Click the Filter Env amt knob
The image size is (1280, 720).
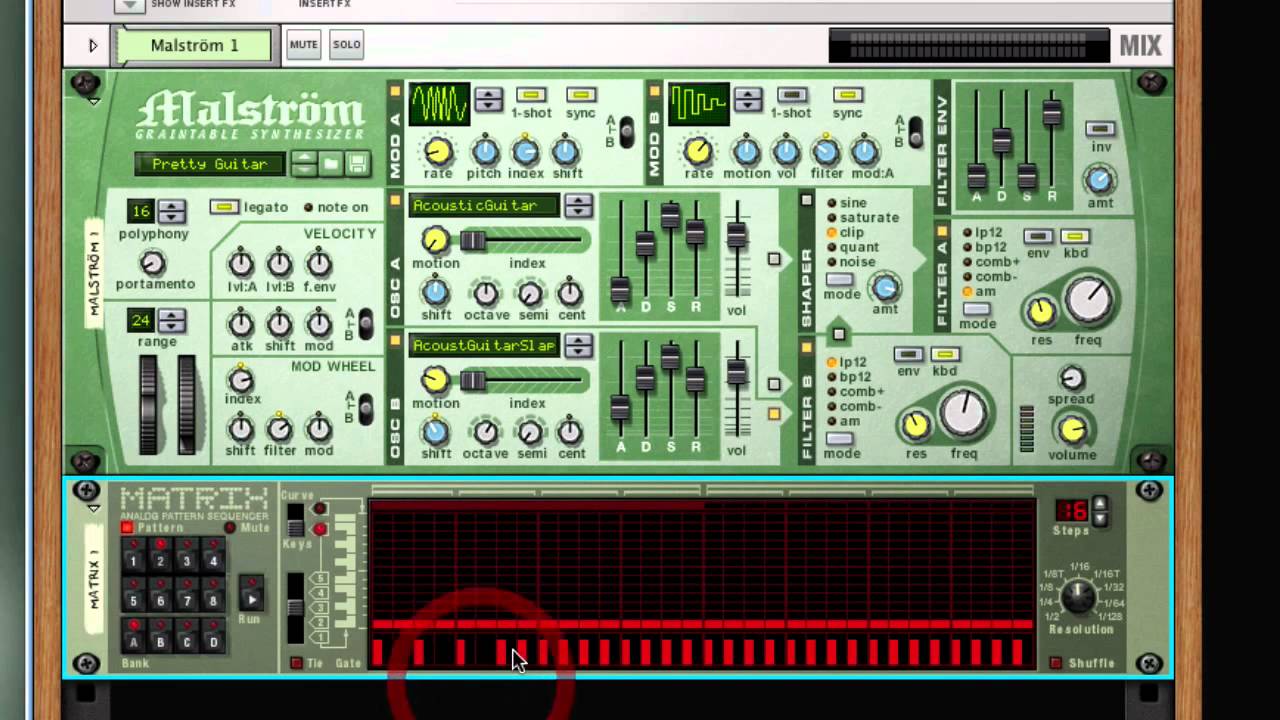pos(1099,180)
